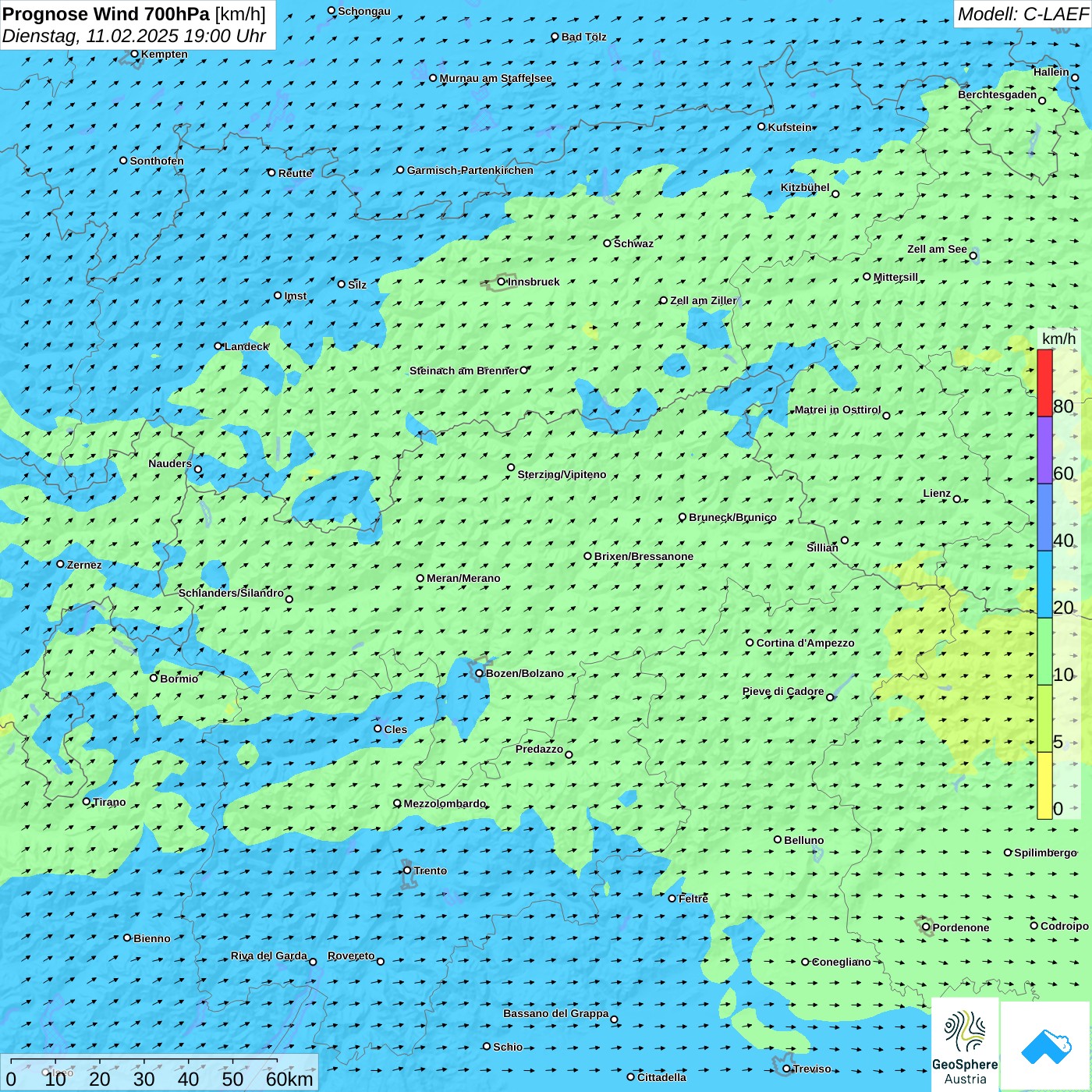Click the Lienz location marker
The image size is (1092, 1092).
point(957,499)
